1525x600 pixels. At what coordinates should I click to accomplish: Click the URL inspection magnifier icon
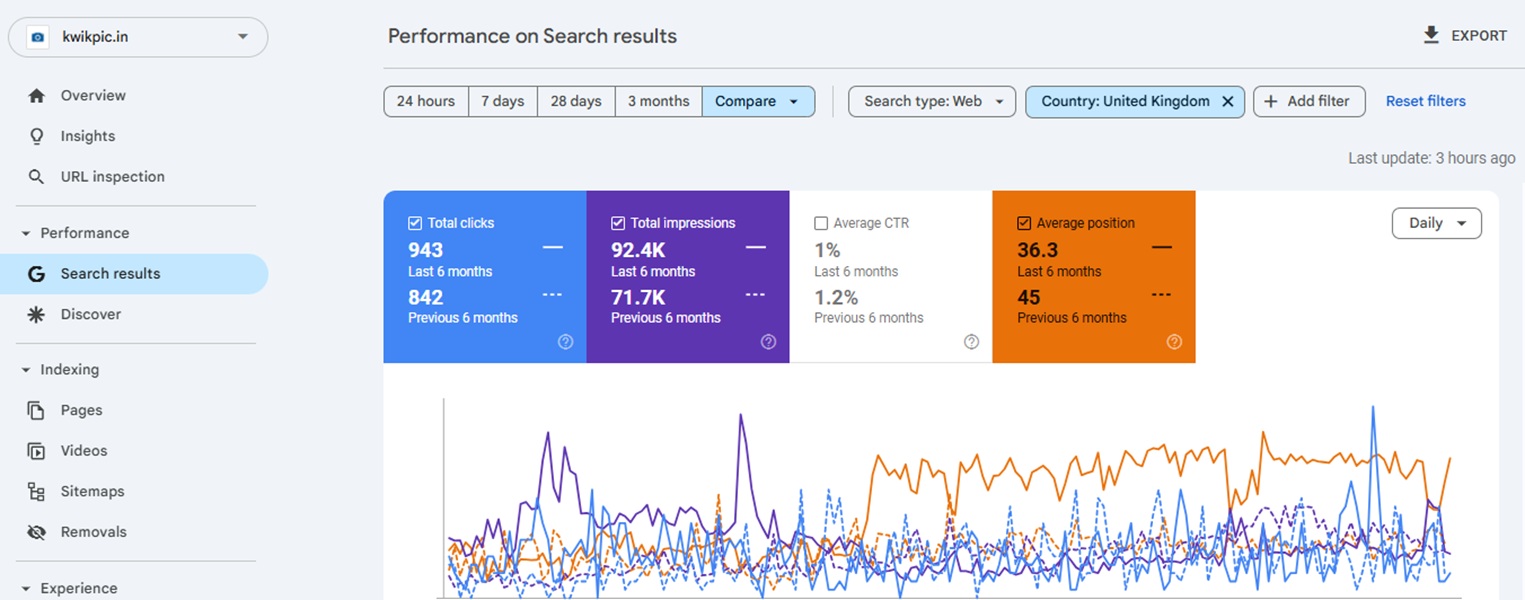(x=37, y=177)
